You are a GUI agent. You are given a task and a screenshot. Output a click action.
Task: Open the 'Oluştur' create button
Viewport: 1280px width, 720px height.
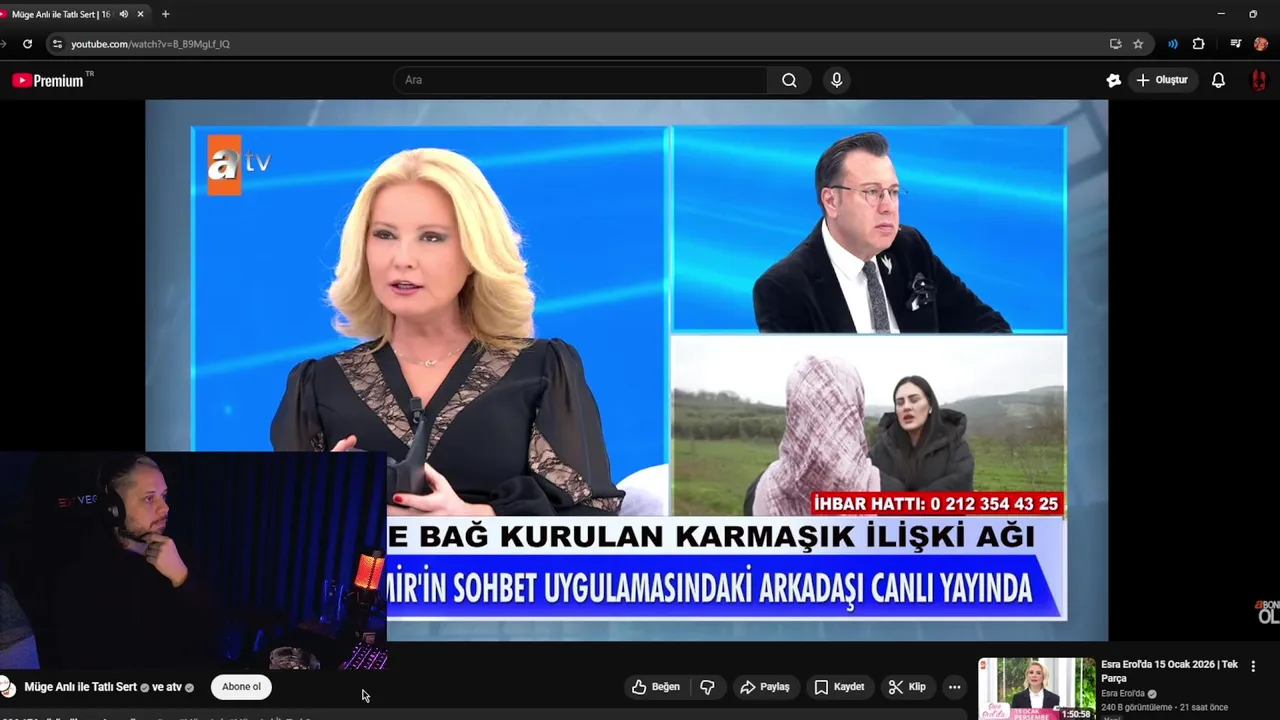point(1161,80)
